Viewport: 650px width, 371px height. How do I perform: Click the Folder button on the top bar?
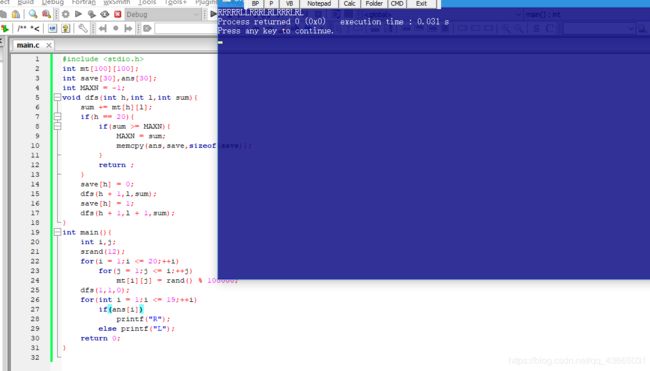pos(374,3)
